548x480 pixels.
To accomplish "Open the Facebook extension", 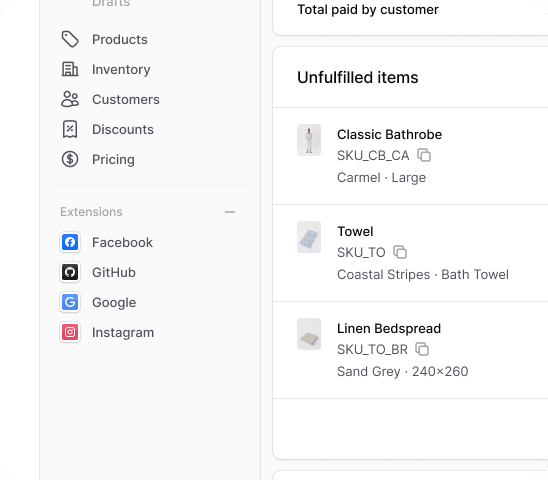I will point(106,242).
